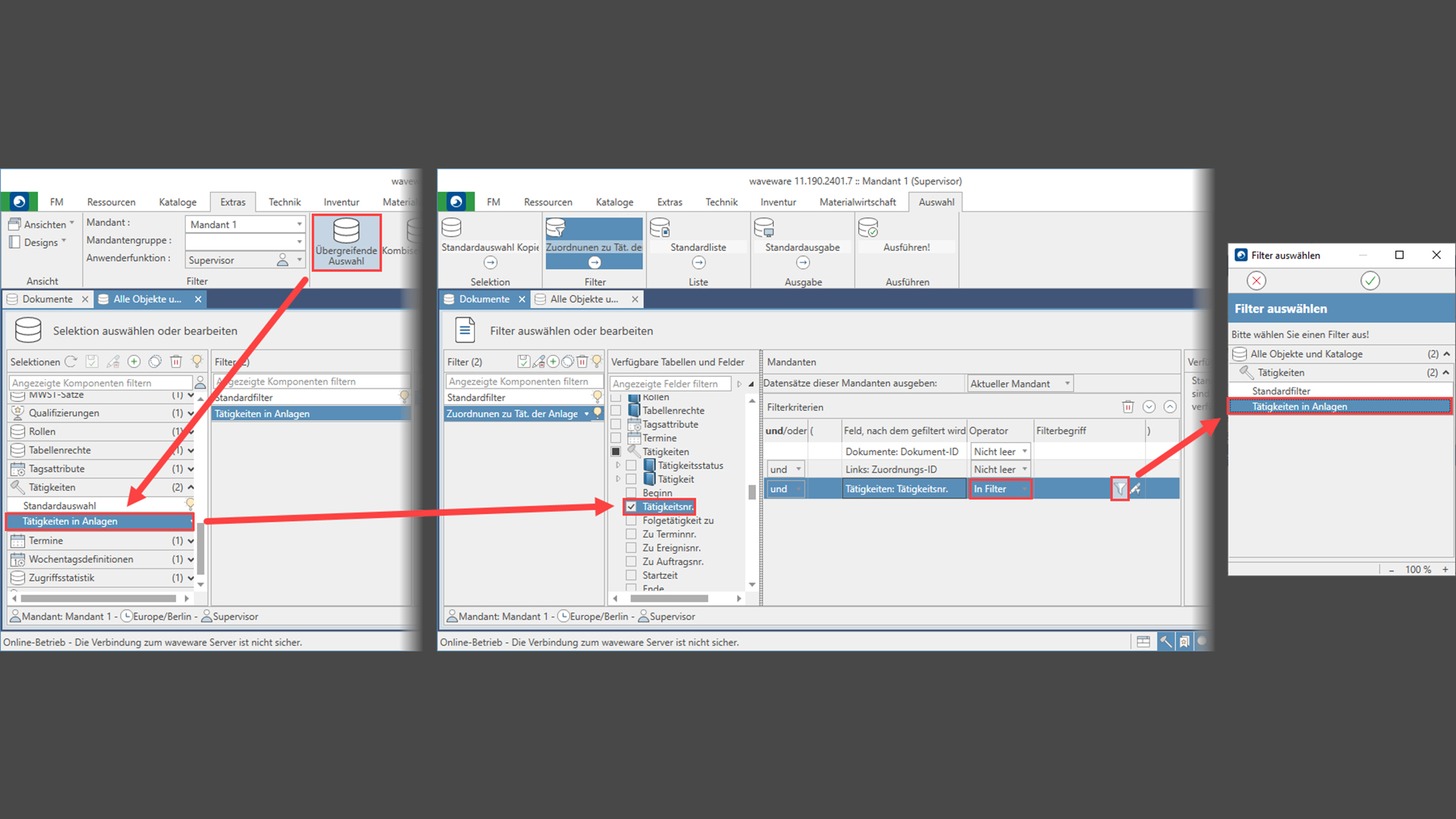Move filter criterion down with arrow icon

[x=1149, y=407]
